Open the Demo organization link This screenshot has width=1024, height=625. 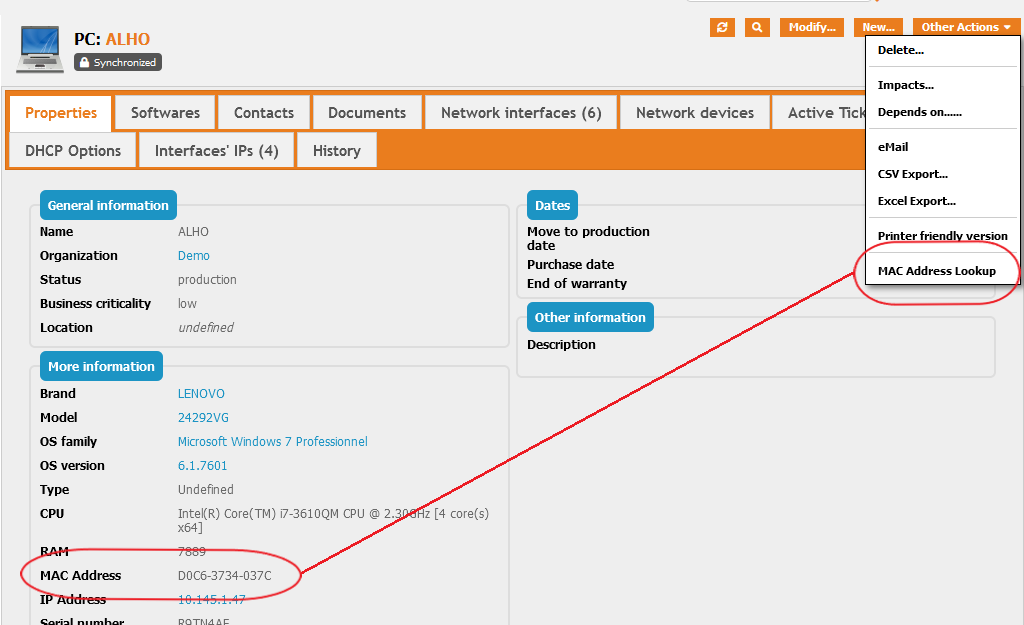(x=193, y=256)
